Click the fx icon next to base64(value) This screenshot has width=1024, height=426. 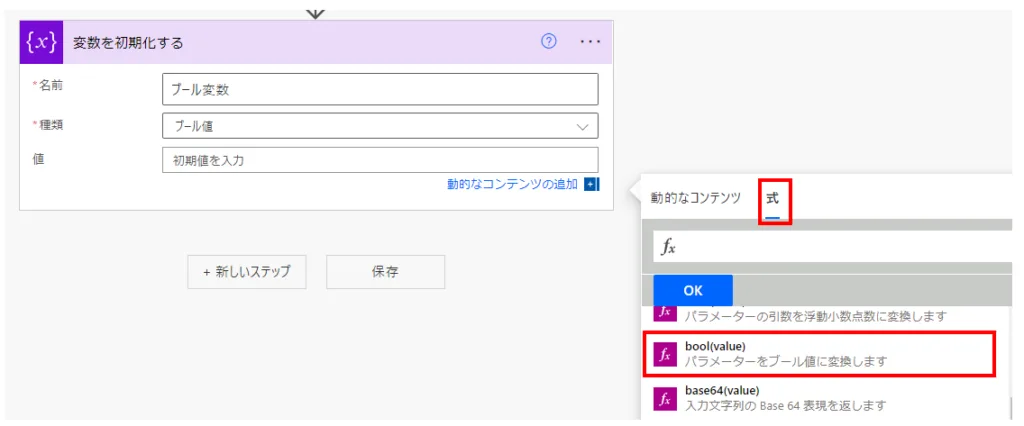tap(665, 398)
